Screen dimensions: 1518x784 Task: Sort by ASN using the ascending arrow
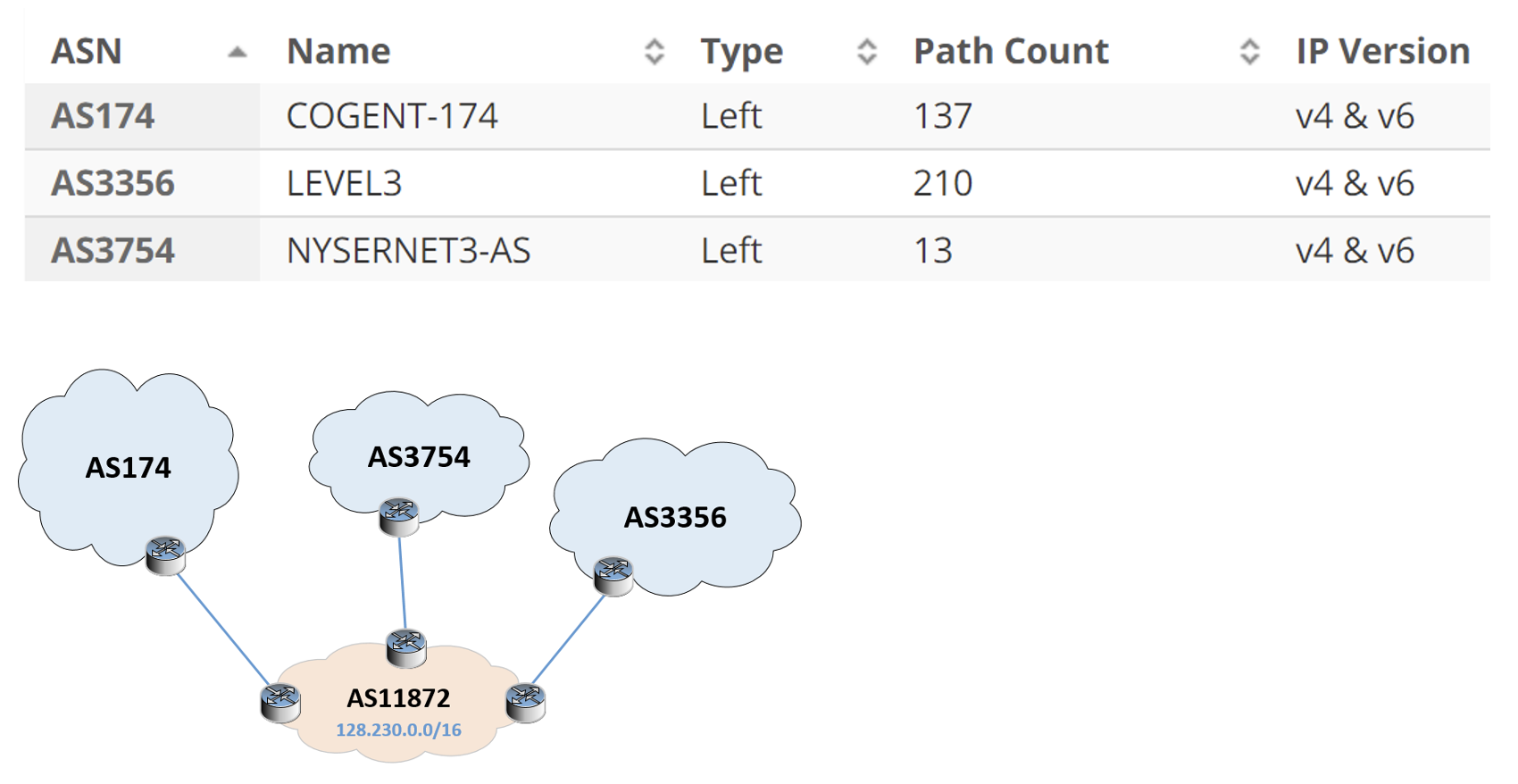237,52
